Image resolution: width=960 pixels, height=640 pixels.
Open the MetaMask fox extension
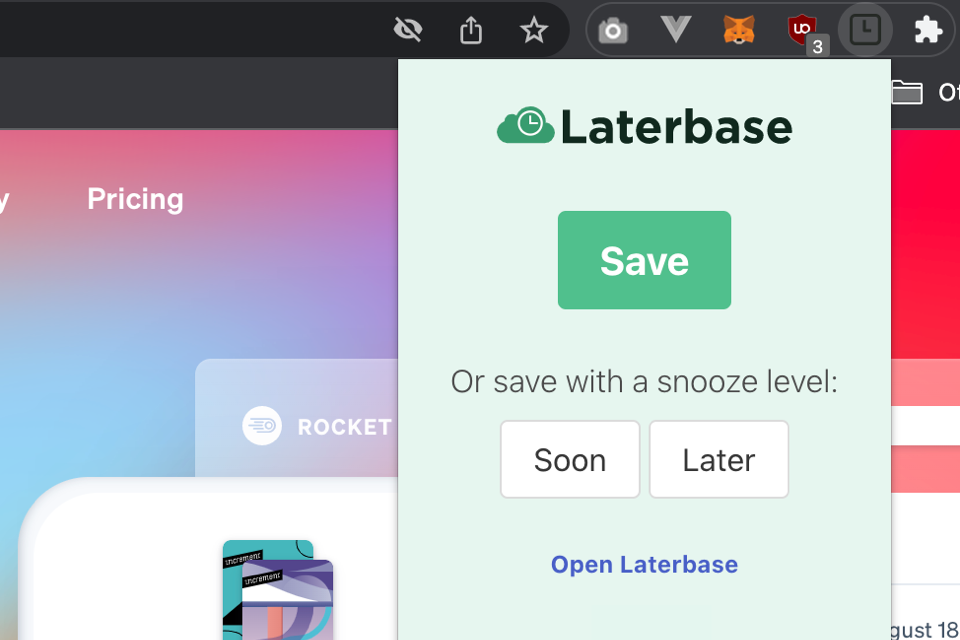pos(737,30)
